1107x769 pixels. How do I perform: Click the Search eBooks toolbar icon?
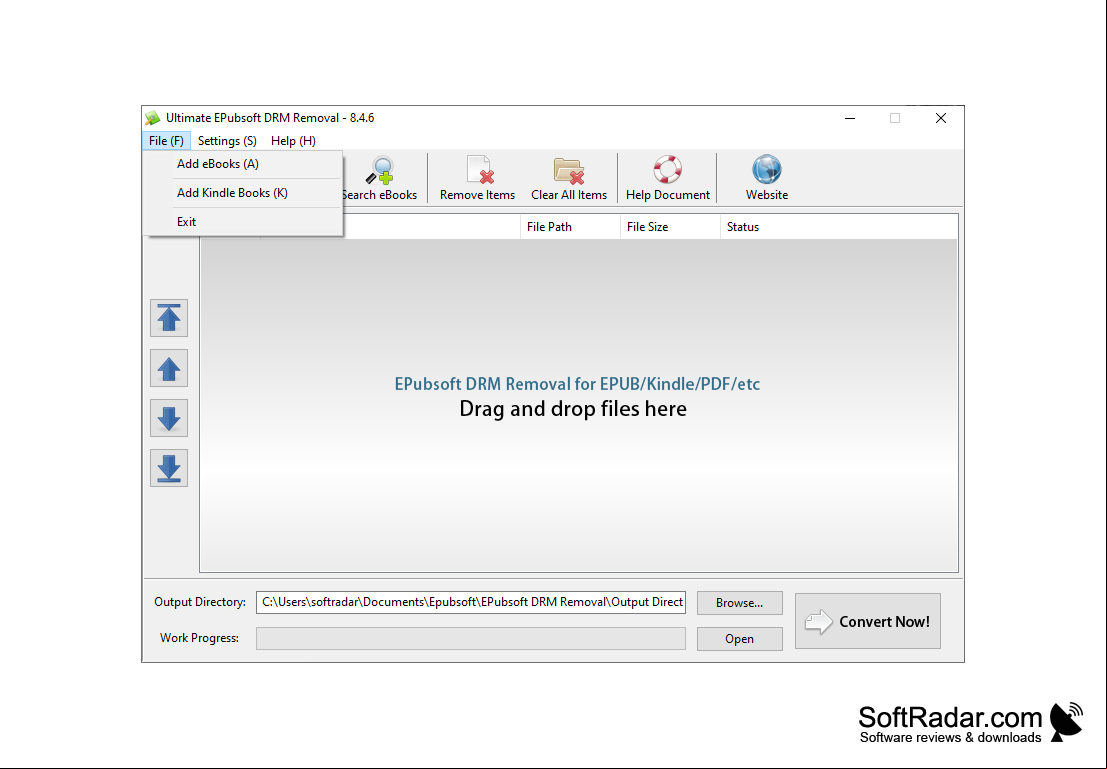click(380, 170)
